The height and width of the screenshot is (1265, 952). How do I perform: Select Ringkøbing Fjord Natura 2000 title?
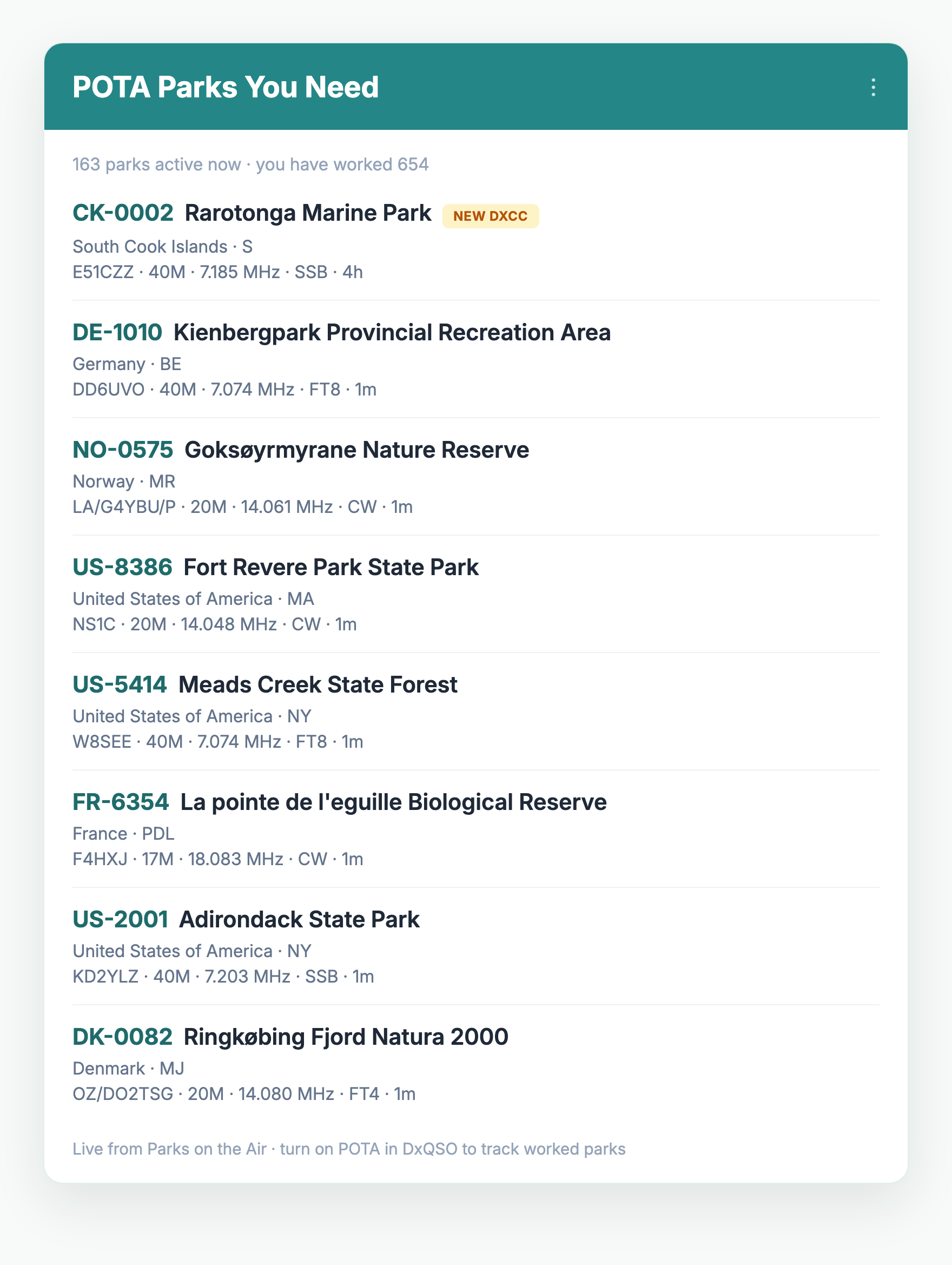coord(346,1037)
